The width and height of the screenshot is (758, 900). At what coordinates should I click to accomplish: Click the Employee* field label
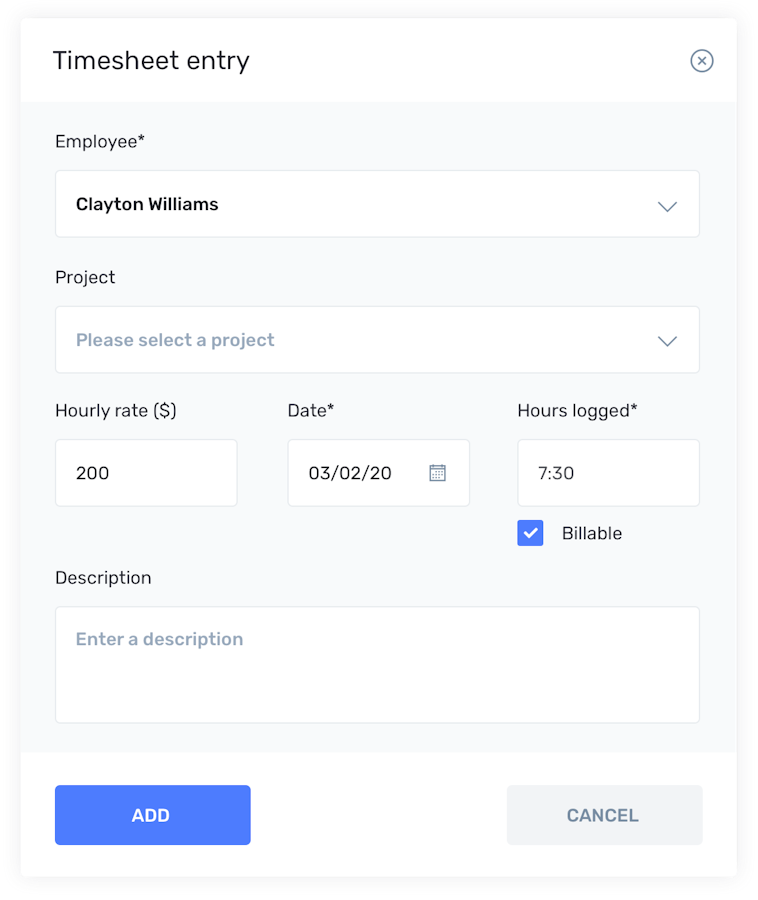coord(100,142)
